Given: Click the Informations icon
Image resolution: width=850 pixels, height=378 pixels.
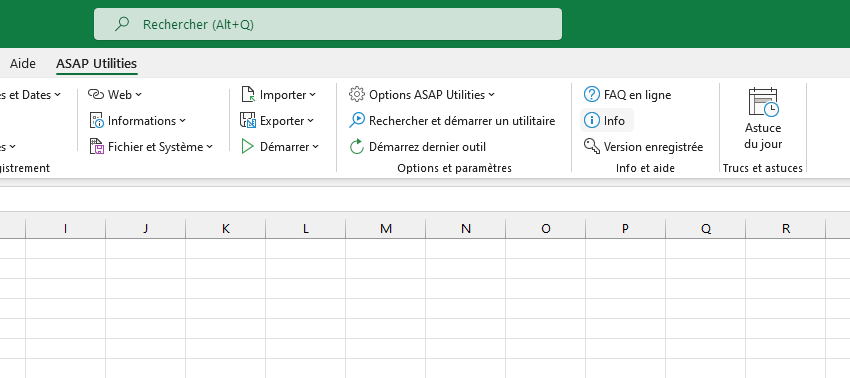Looking at the screenshot, I should (x=96, y=120).
